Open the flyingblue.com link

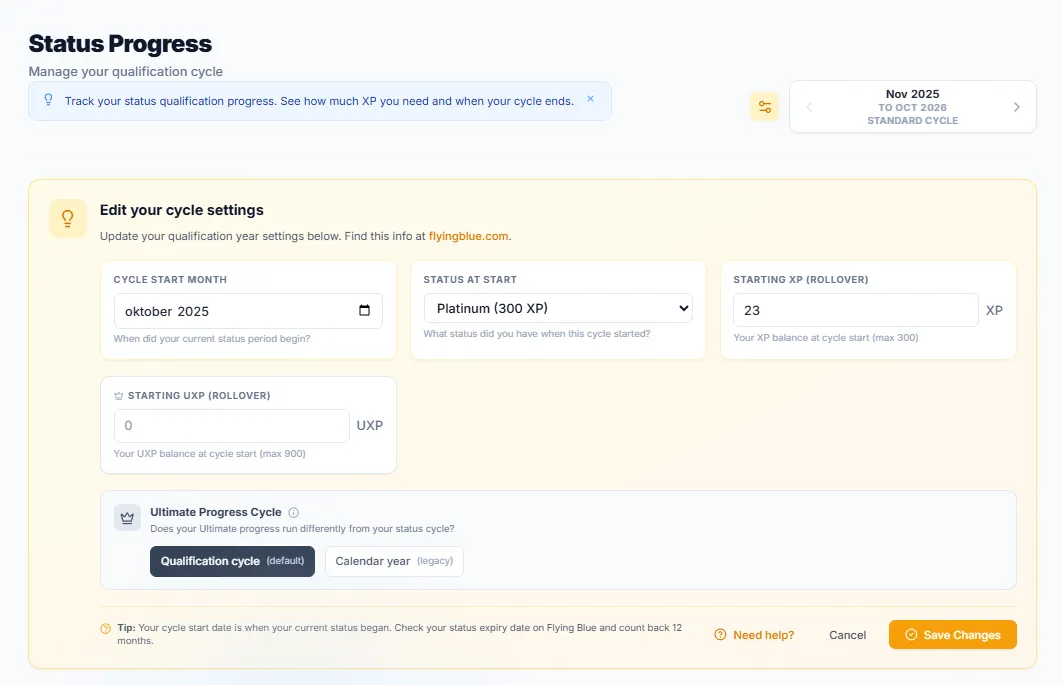point(468,237)
